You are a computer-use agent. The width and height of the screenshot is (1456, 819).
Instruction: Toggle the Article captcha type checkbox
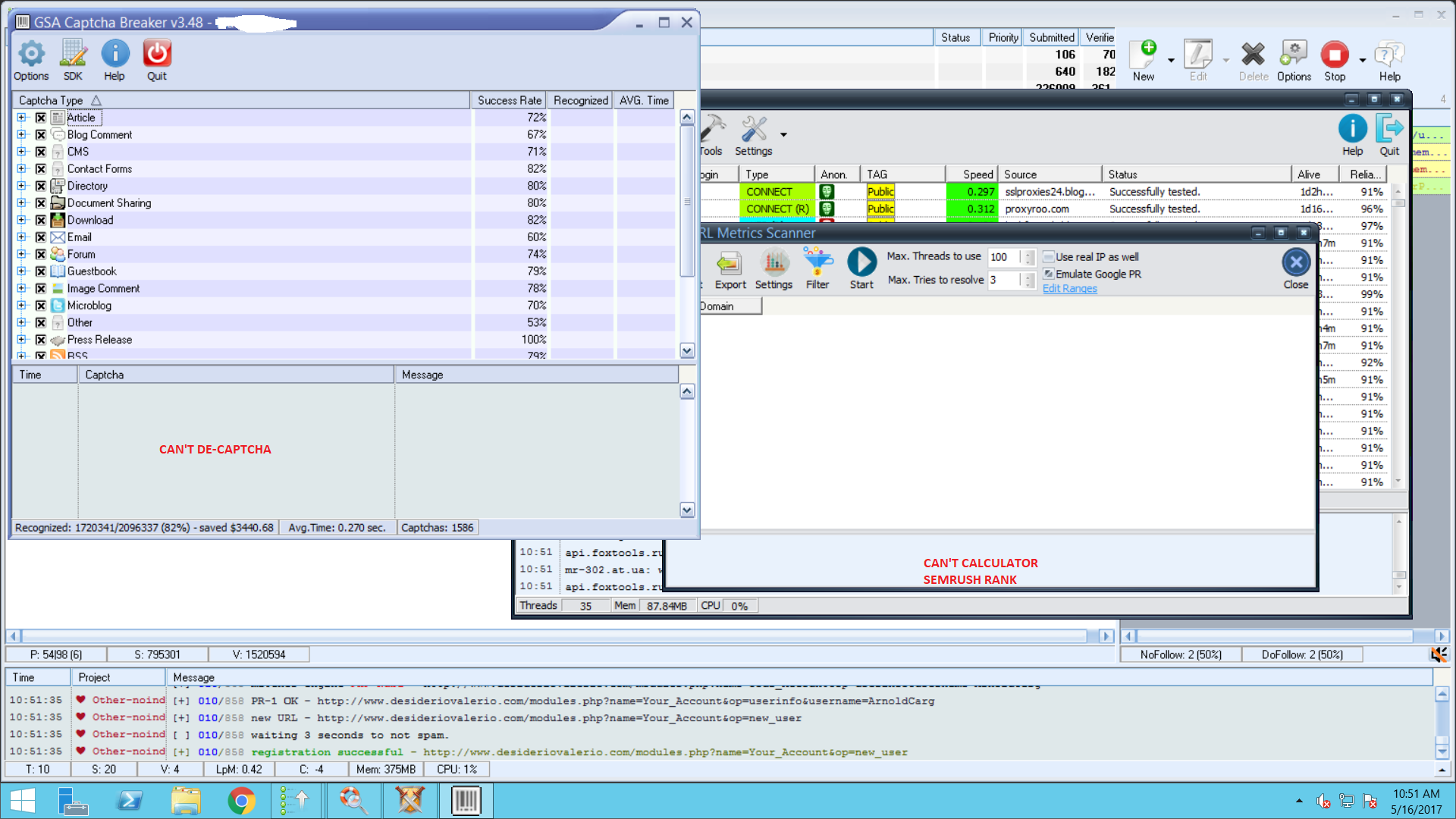(41, 118)
